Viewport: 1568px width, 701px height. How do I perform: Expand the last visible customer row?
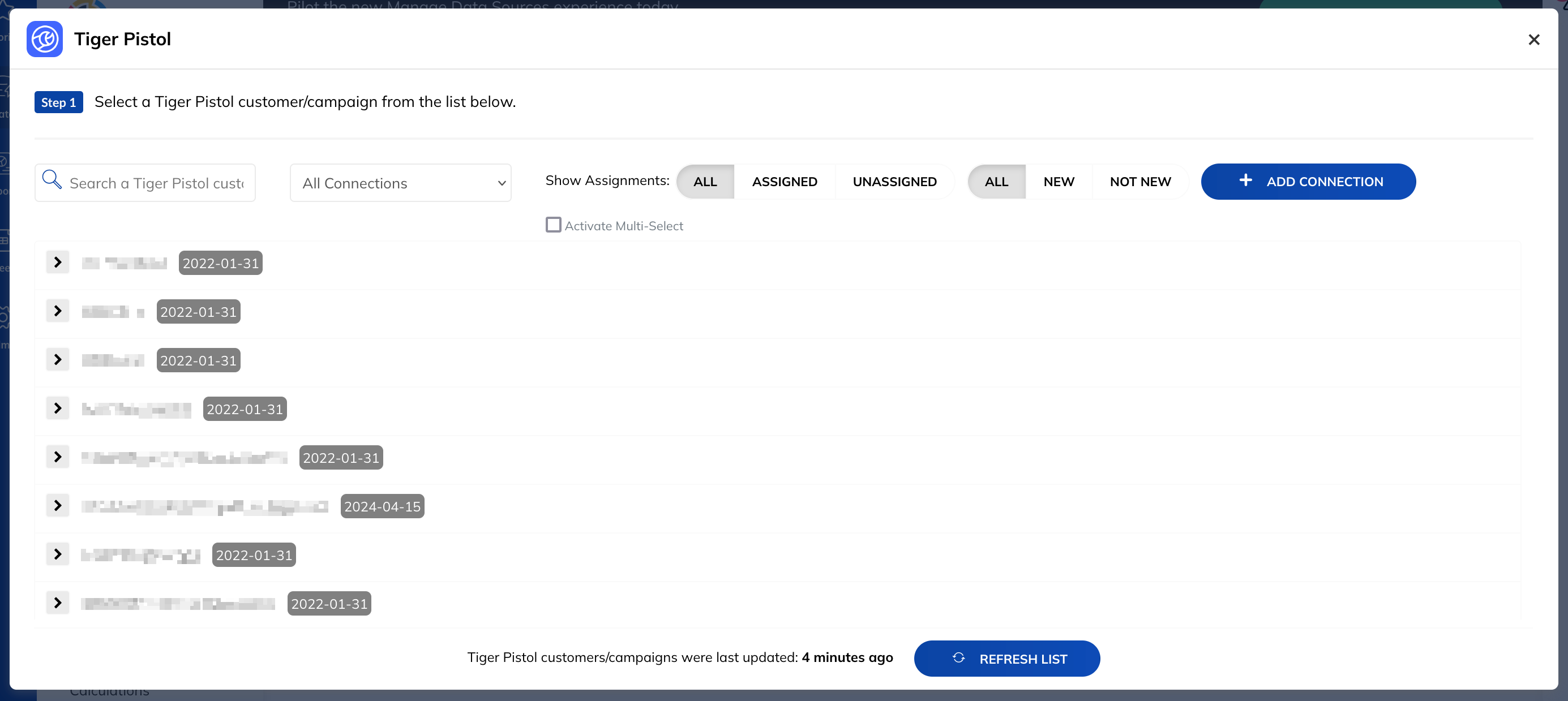point(57,603)
